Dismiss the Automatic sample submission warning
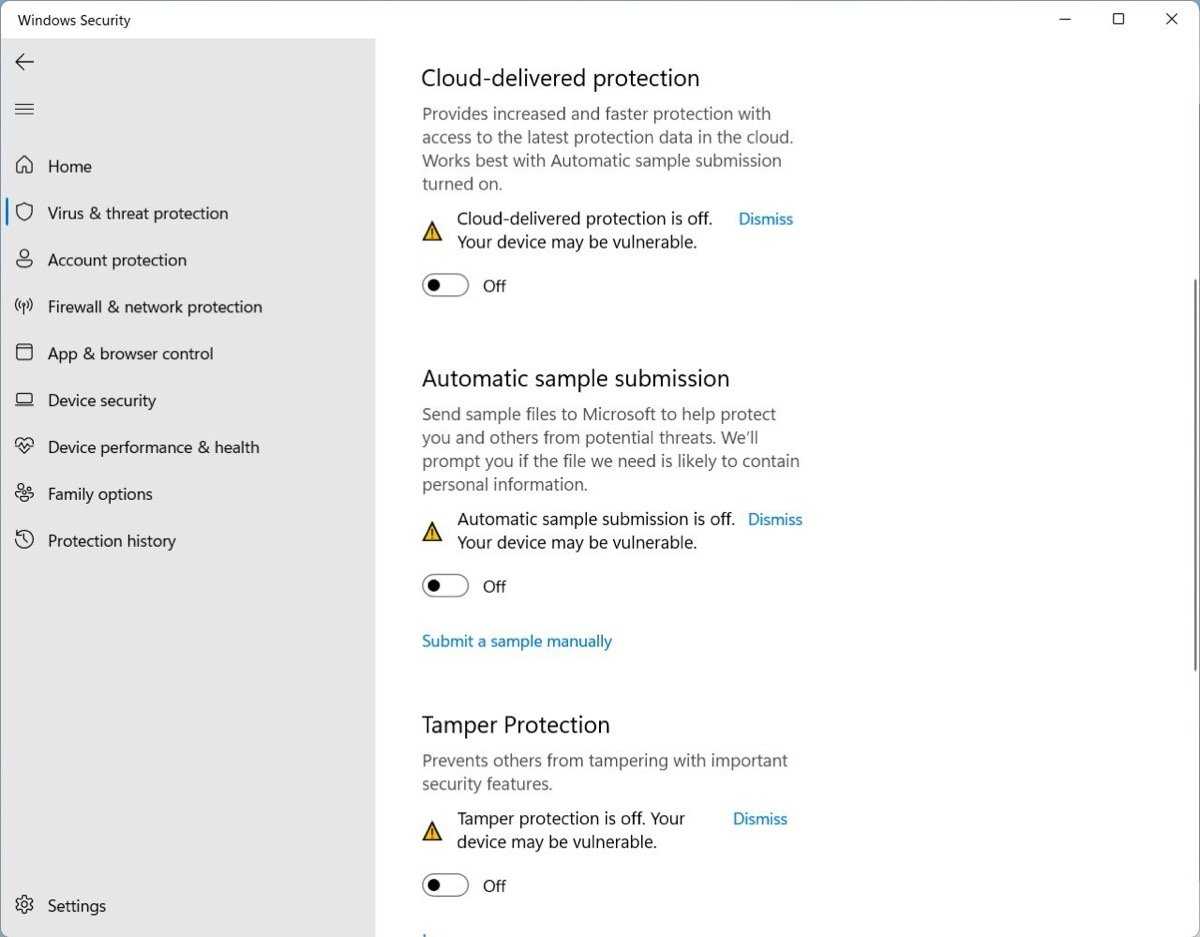Viewport: 1200px width, 937px height. click(x=775, y=519)
